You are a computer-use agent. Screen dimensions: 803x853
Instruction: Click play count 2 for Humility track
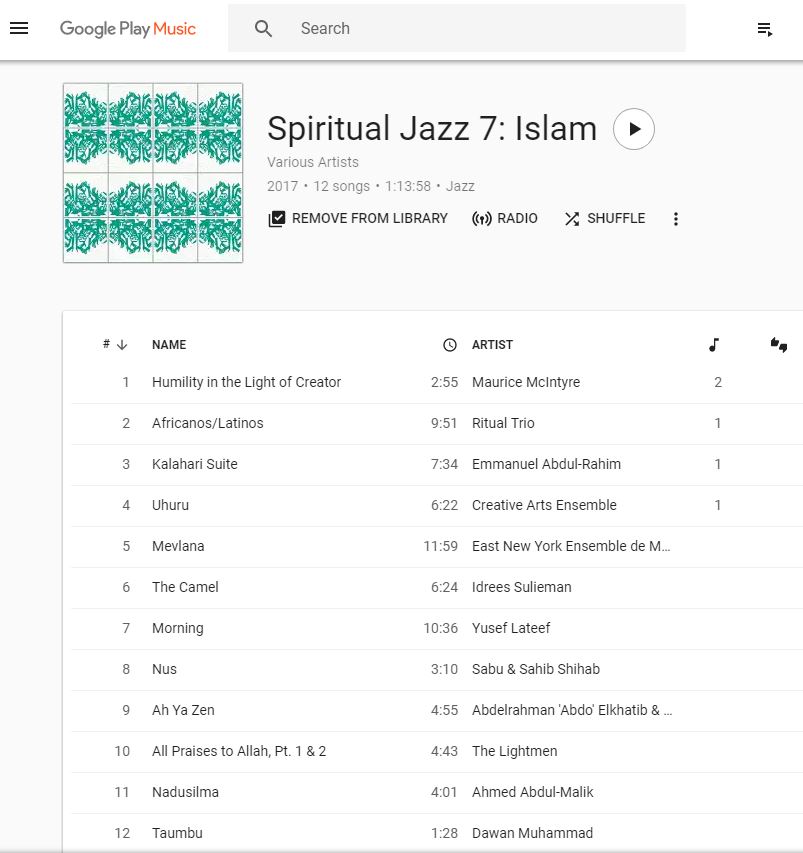pyautogui.click(x=718, y=382)
